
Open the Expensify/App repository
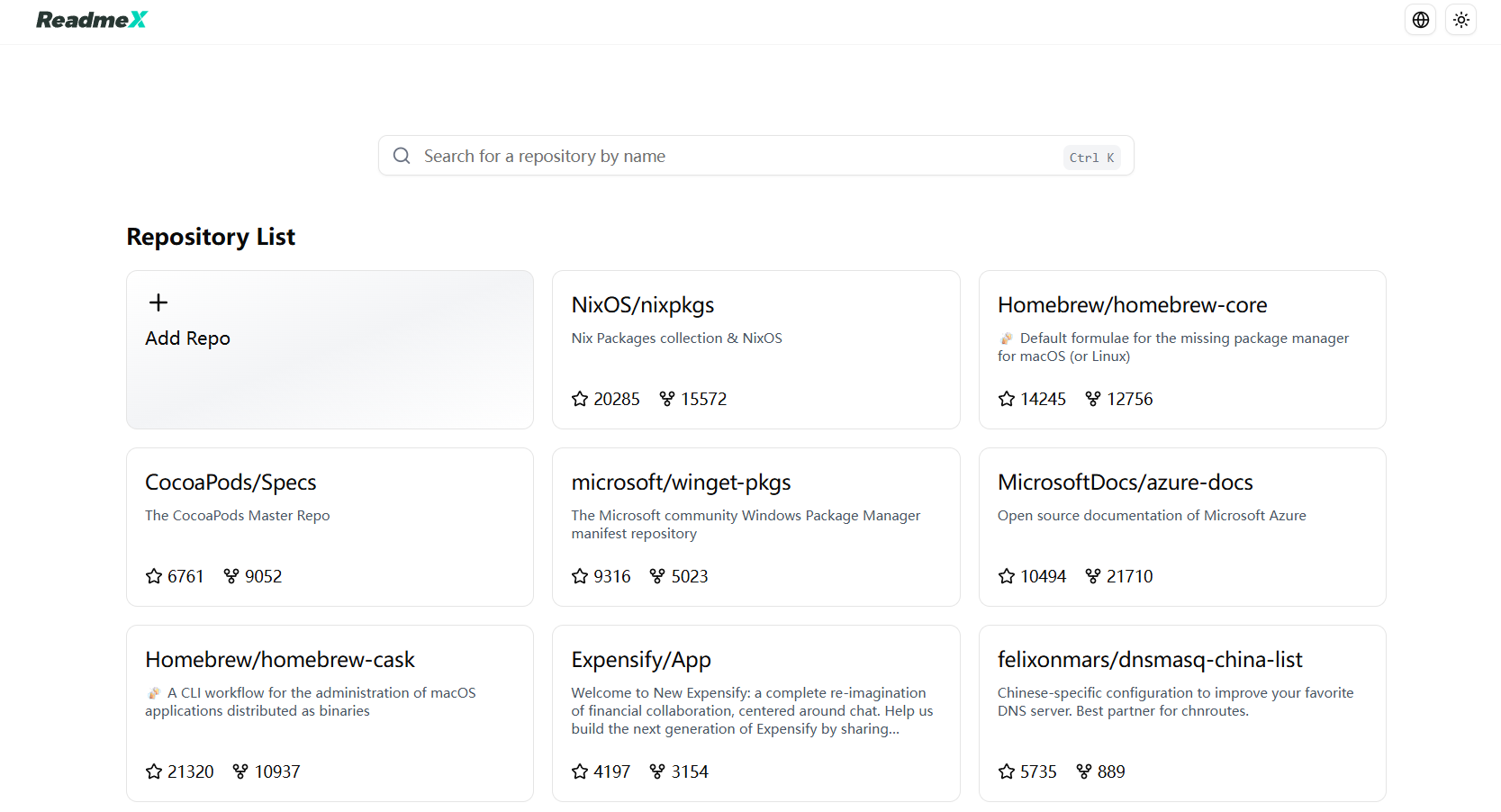pyautogui.click(x=755, y=713)
